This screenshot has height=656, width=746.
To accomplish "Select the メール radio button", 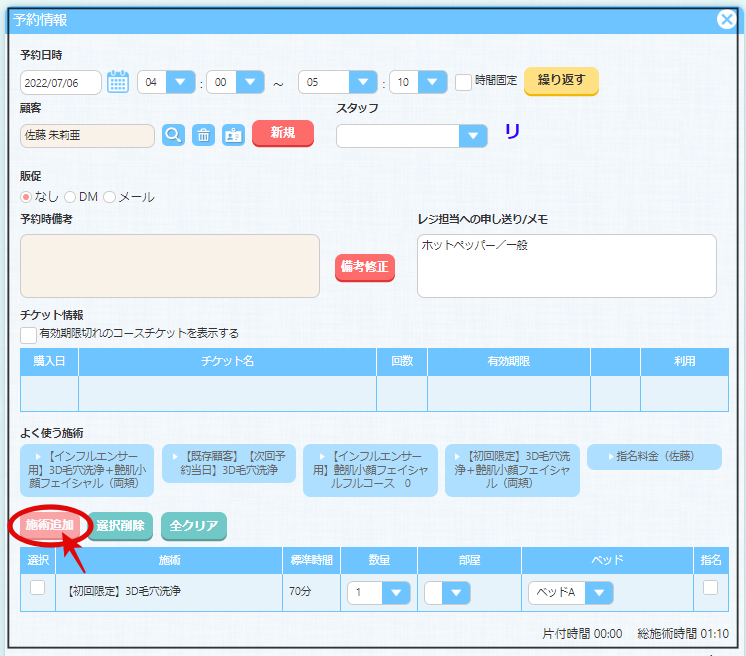I will pyautogui.click(x=110, y=197).
